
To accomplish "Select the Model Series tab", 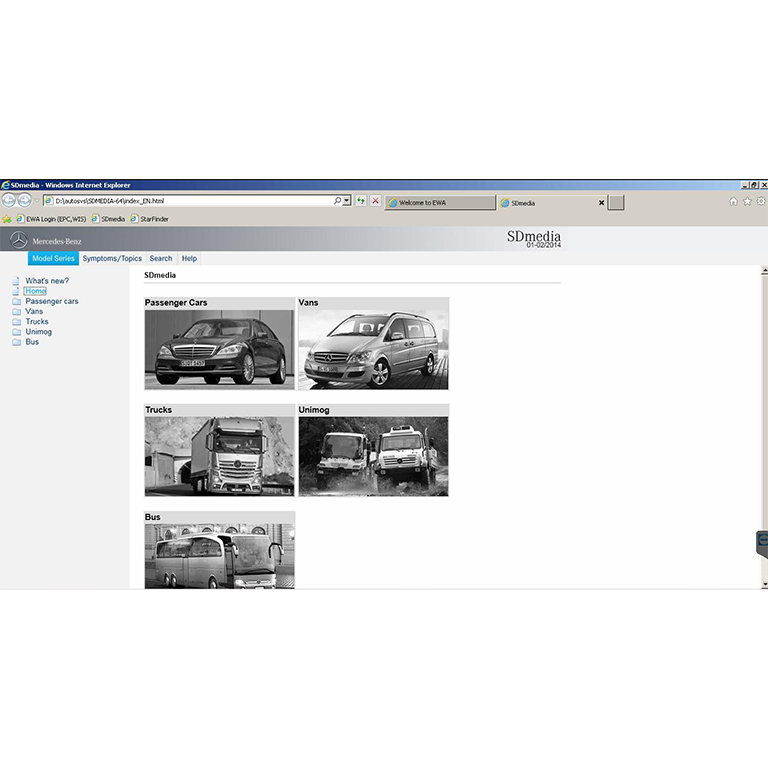I will coord(53,258).
